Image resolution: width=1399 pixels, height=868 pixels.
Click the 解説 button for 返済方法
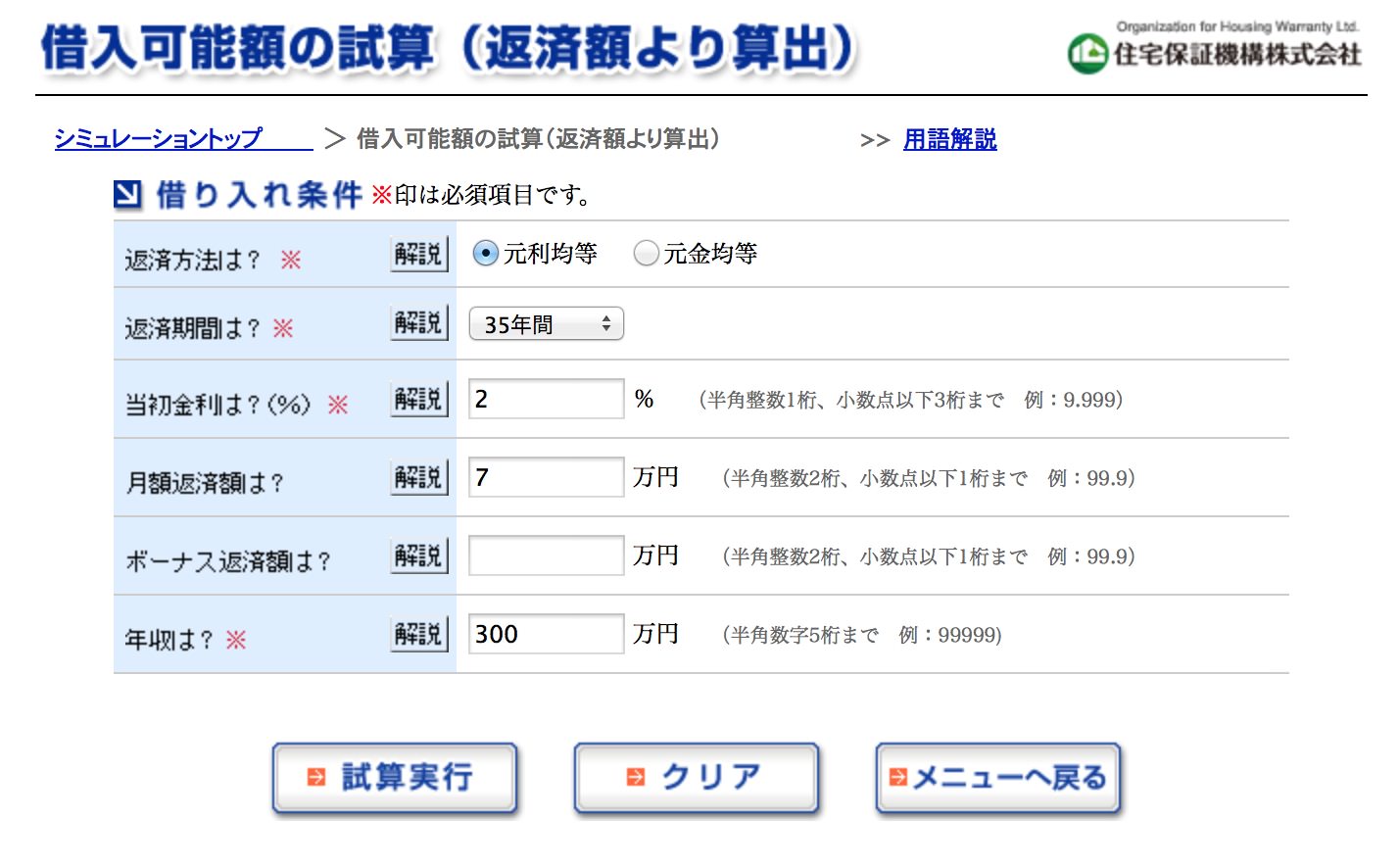[419, 255]
